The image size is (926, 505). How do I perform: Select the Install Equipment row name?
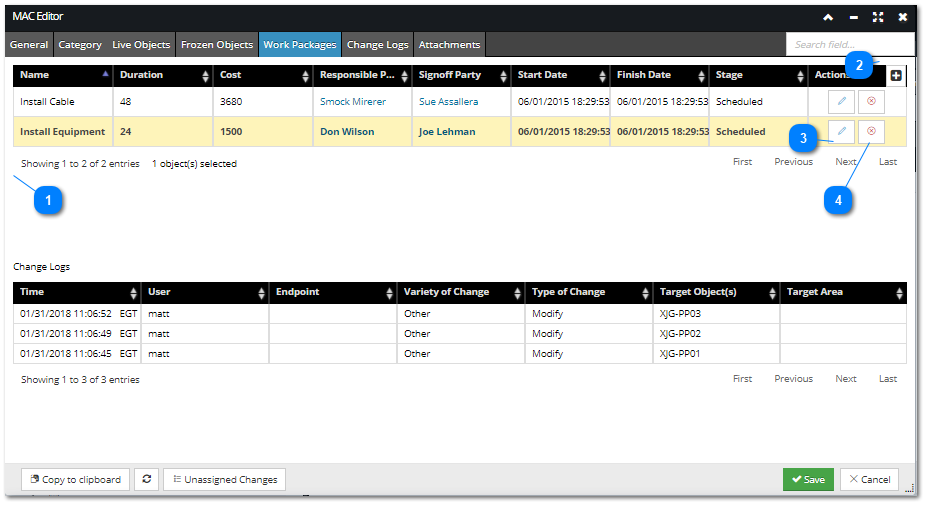(x=63, y=132)
